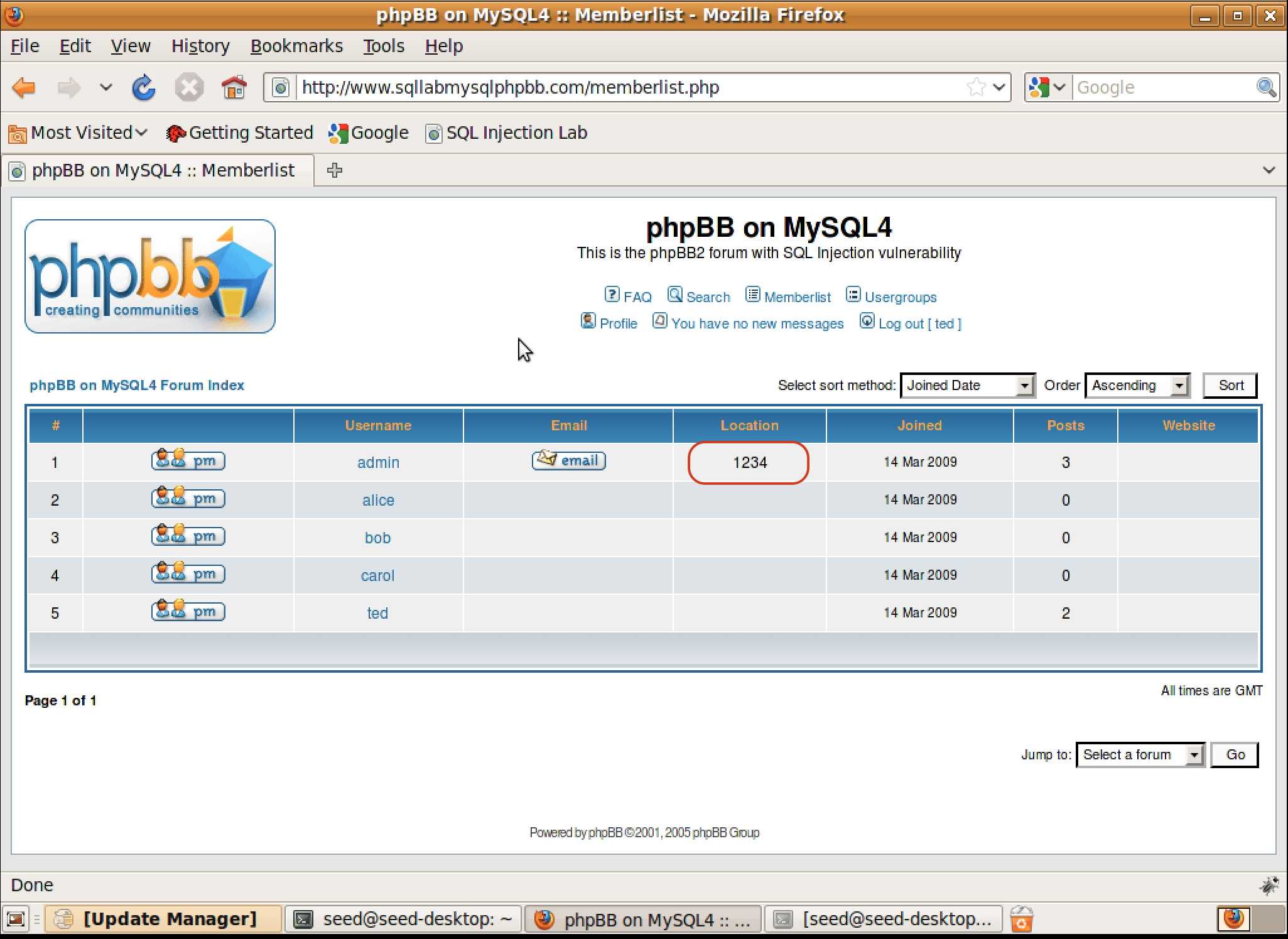Click the show desktop icon in taskbar
Viewport: 1288px width, 939px height.
point(16,920)
